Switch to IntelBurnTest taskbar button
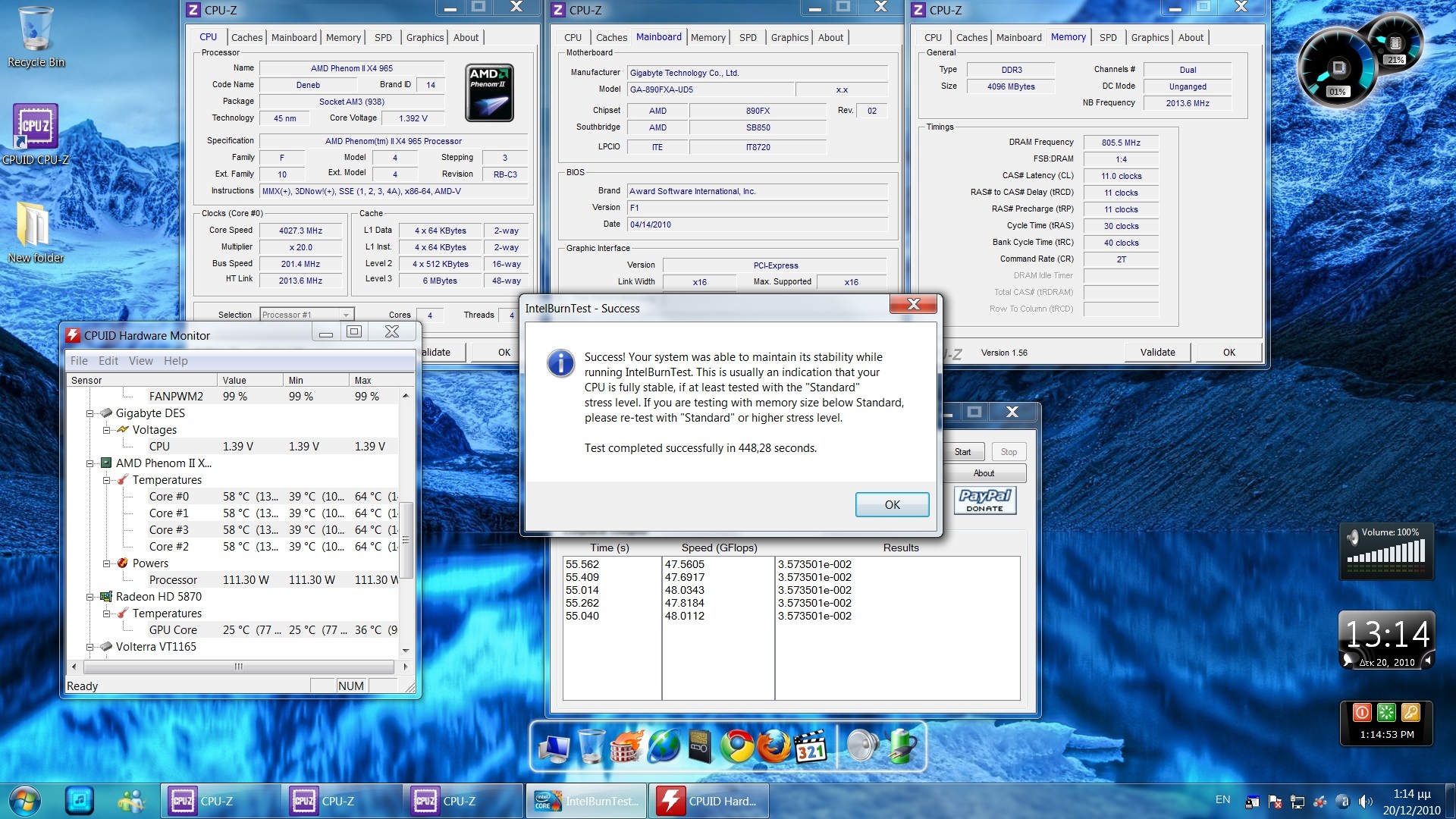 pyautogui.click(x=586, y=801)
